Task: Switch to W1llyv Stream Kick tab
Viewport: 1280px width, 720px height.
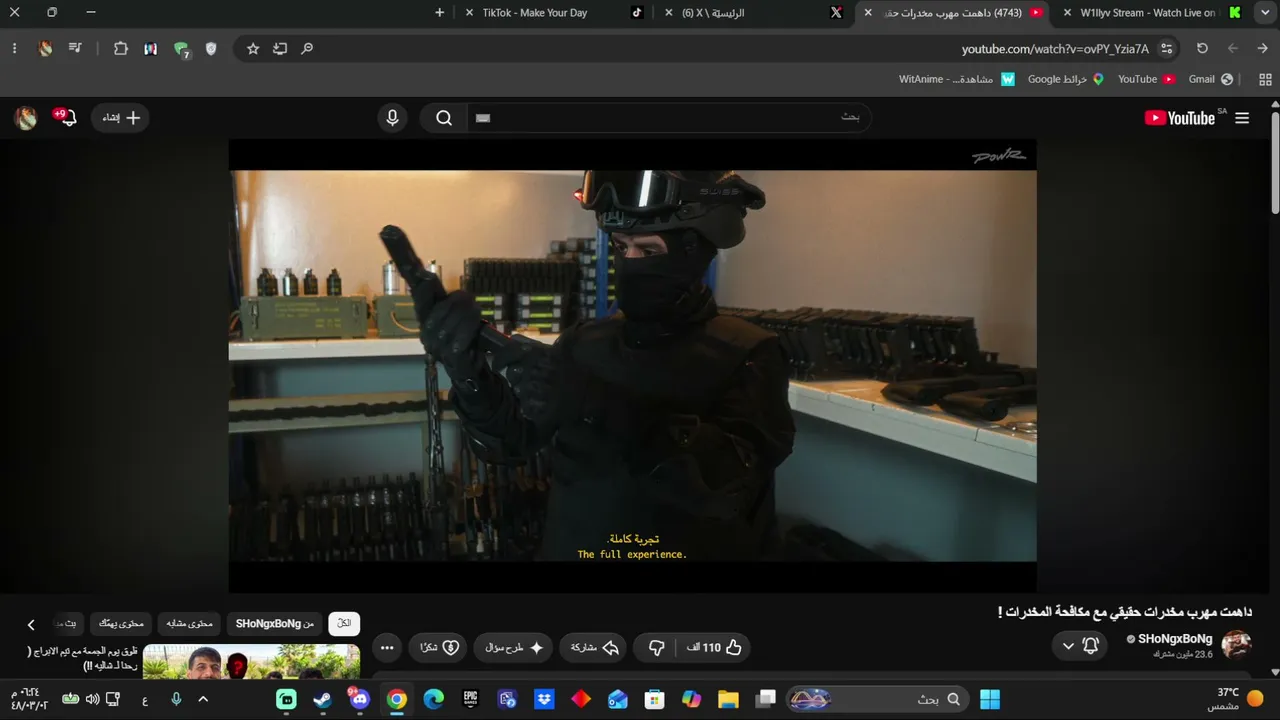Action: click(x=1152, y=13)
